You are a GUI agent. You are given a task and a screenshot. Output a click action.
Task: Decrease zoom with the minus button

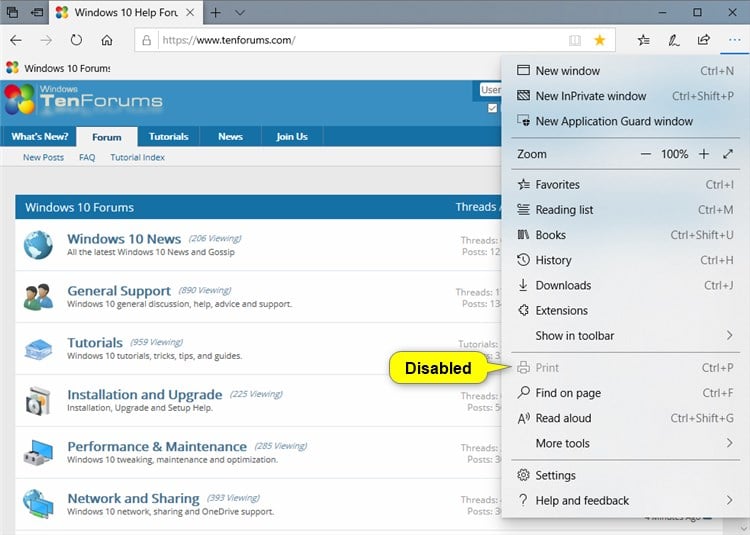[x=646, y=154]
